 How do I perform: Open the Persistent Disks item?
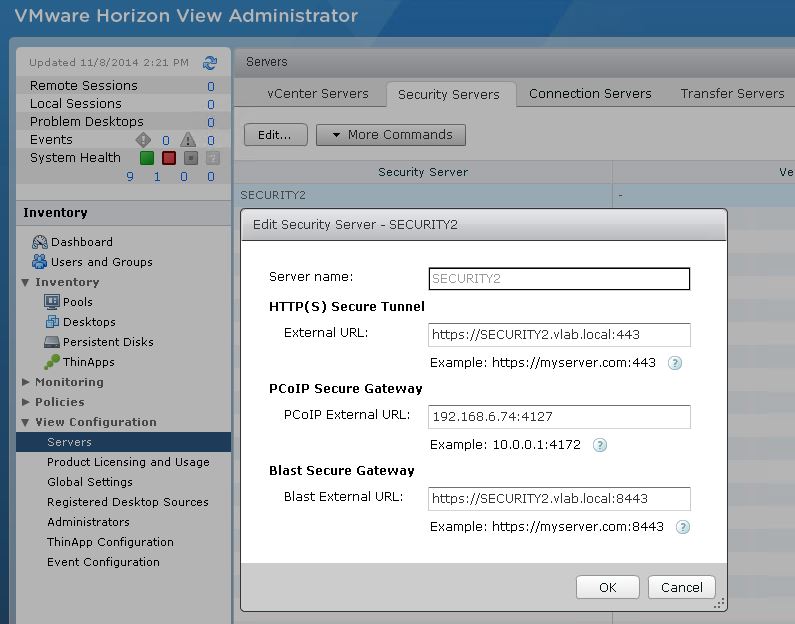[x=108, y=342]
